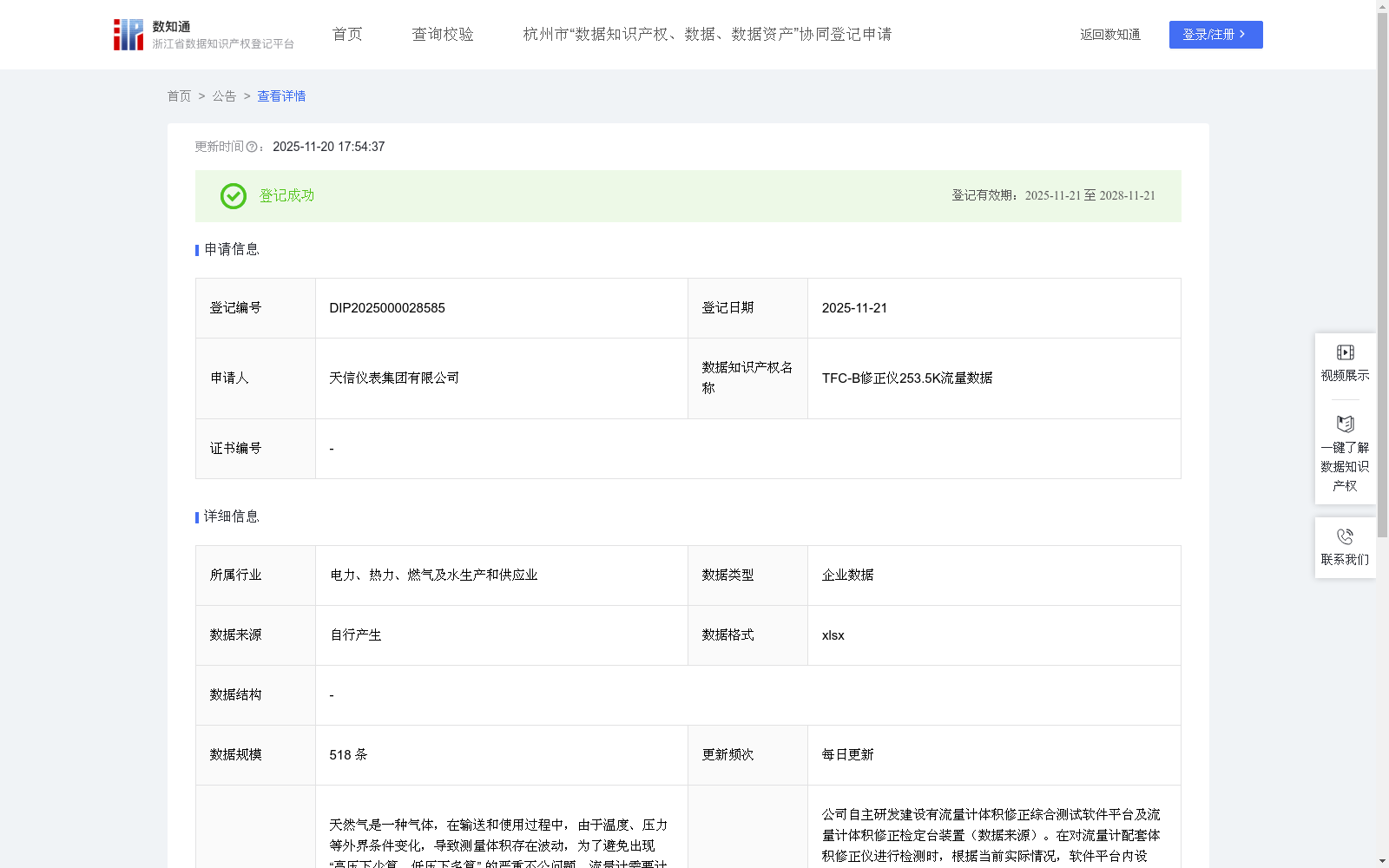Select the applicant 天信仪表集团有限公司
This screenshot has width=1389, height=868.
(394, 378)
